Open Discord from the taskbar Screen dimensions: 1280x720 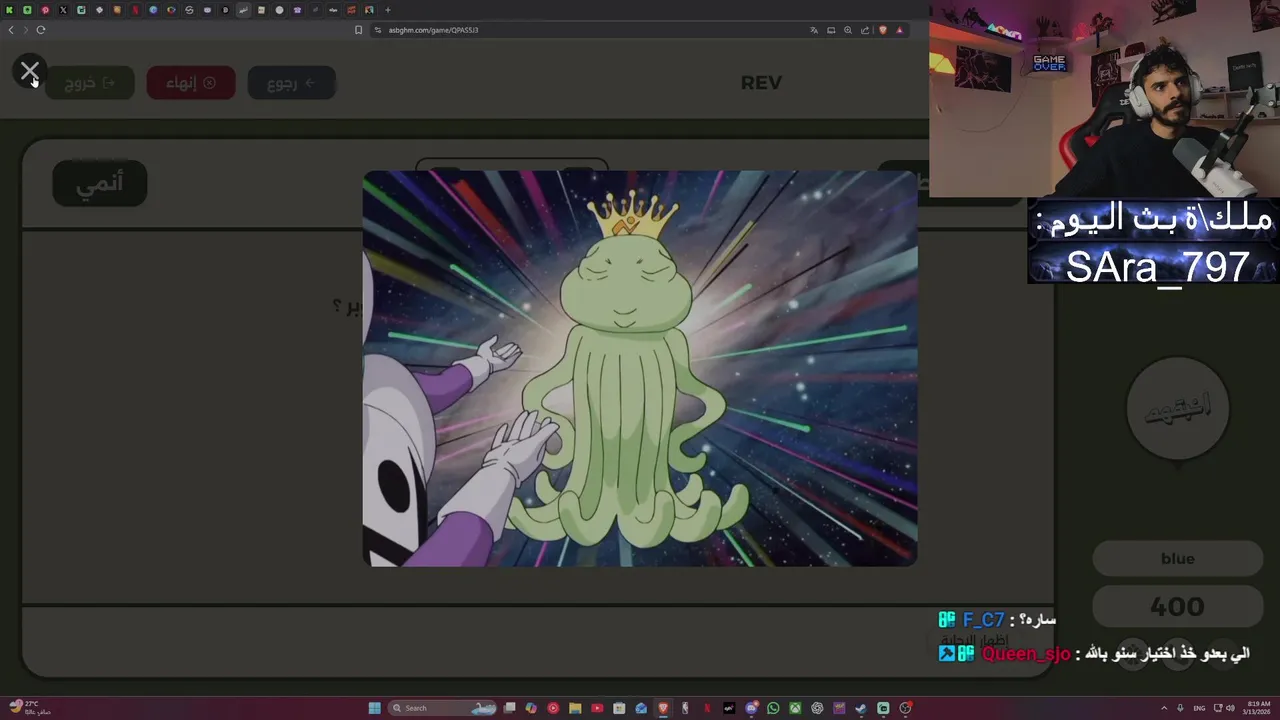752,708
